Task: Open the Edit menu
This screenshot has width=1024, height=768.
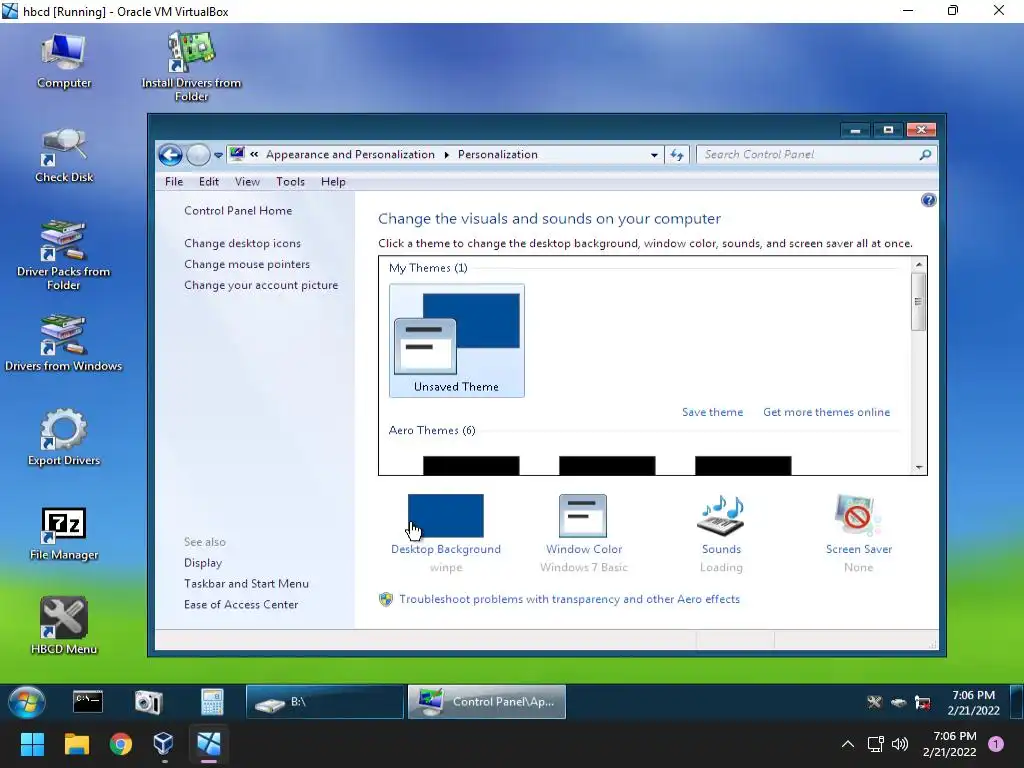Action: pos(209,182)
